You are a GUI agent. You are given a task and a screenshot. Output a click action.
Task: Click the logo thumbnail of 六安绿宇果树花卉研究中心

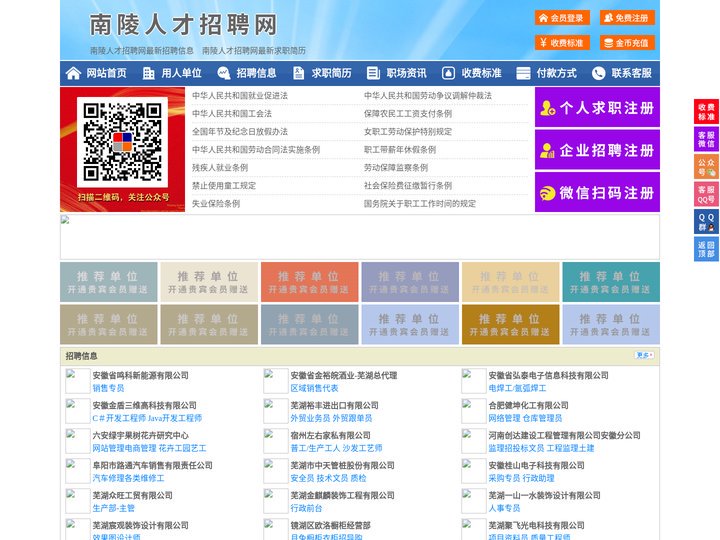tap(78, 441)
